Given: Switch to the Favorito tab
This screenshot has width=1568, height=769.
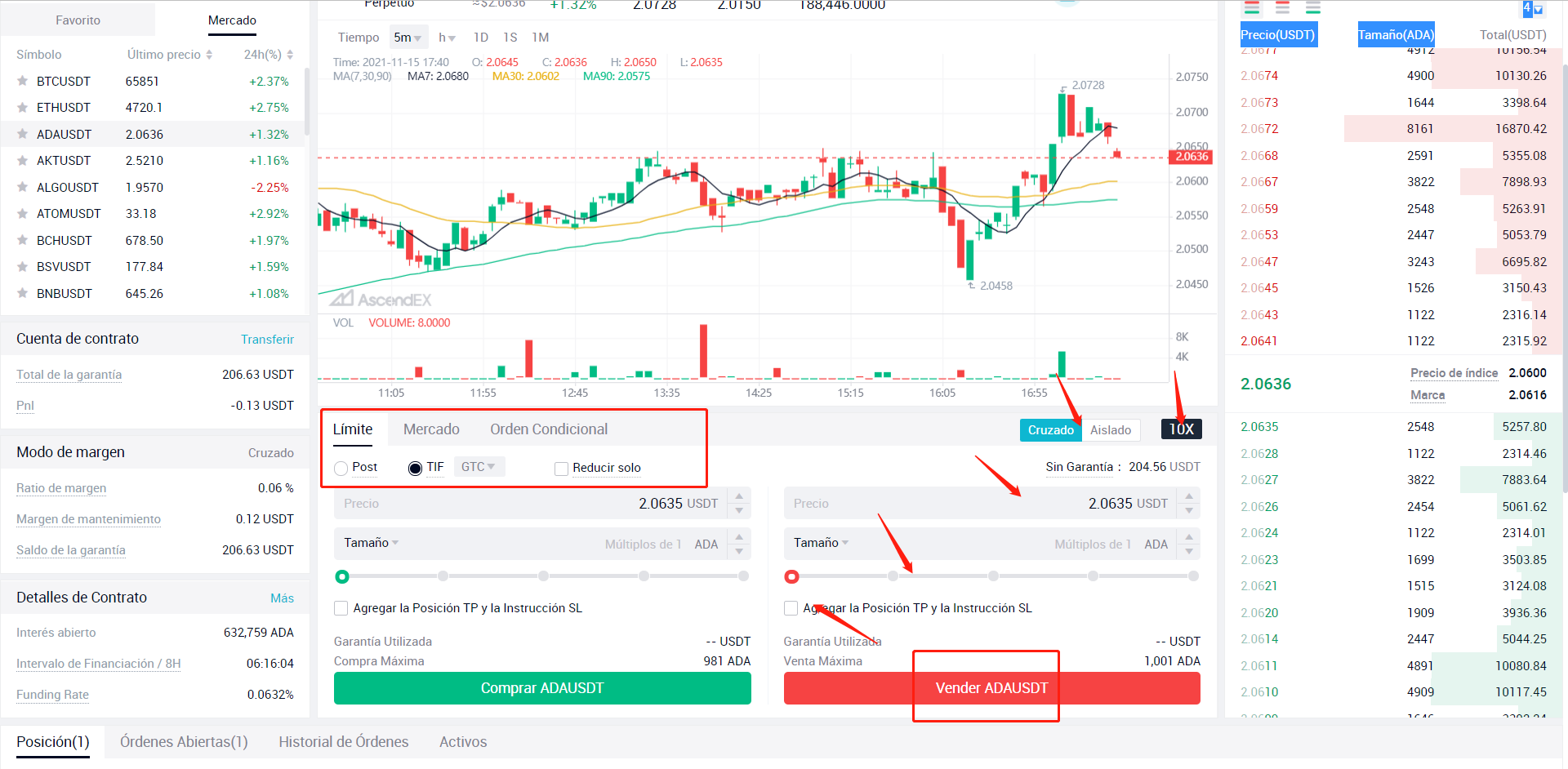Looking at the screenshot, I should coord(78,20).
